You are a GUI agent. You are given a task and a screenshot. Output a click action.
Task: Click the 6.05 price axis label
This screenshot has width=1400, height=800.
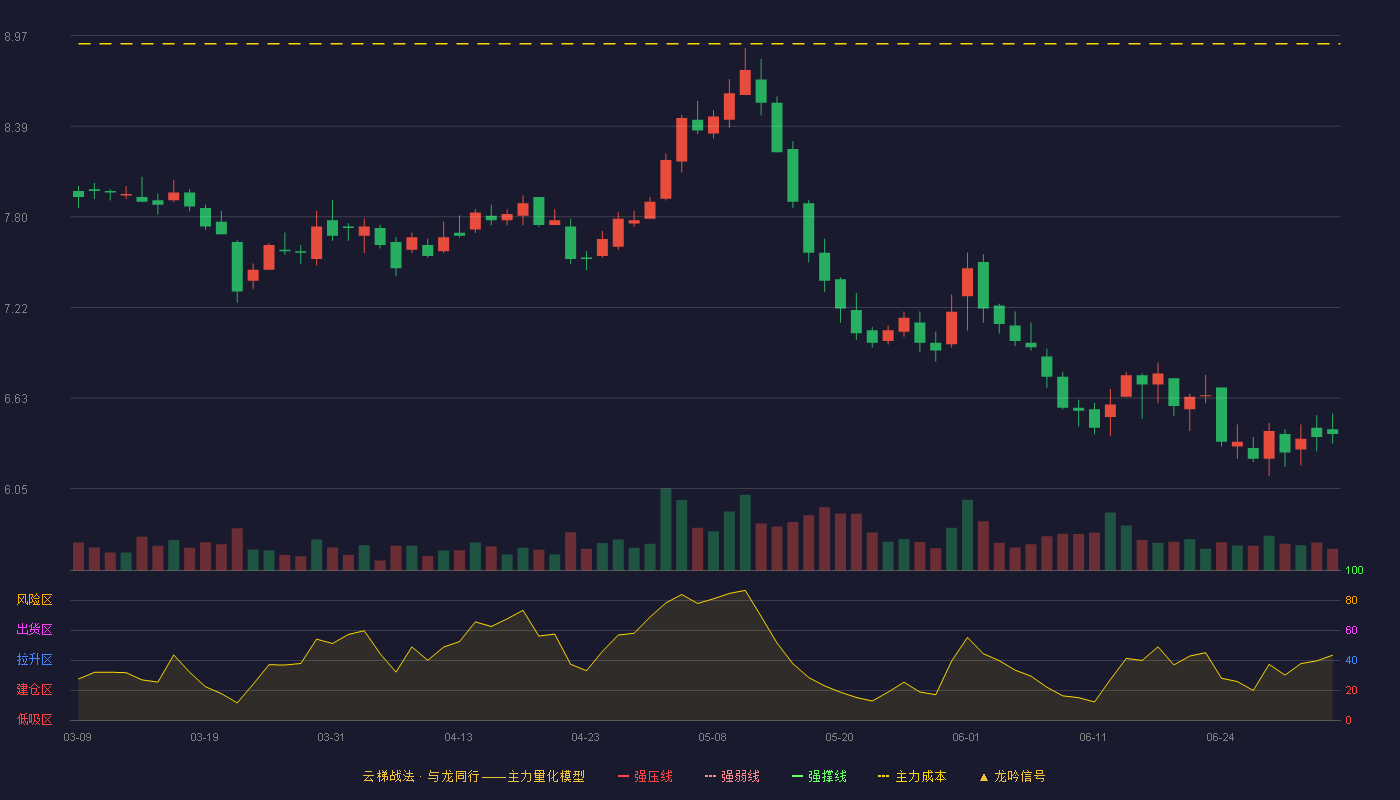click(15, 490)
